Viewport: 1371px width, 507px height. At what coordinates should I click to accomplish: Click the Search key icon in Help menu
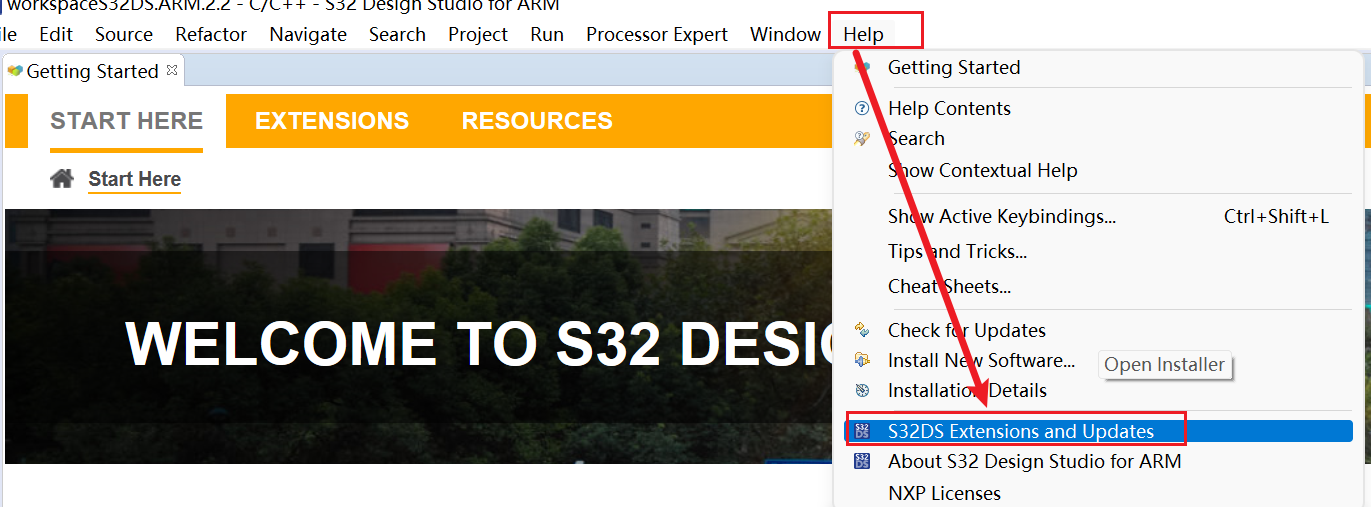[862, 138]
